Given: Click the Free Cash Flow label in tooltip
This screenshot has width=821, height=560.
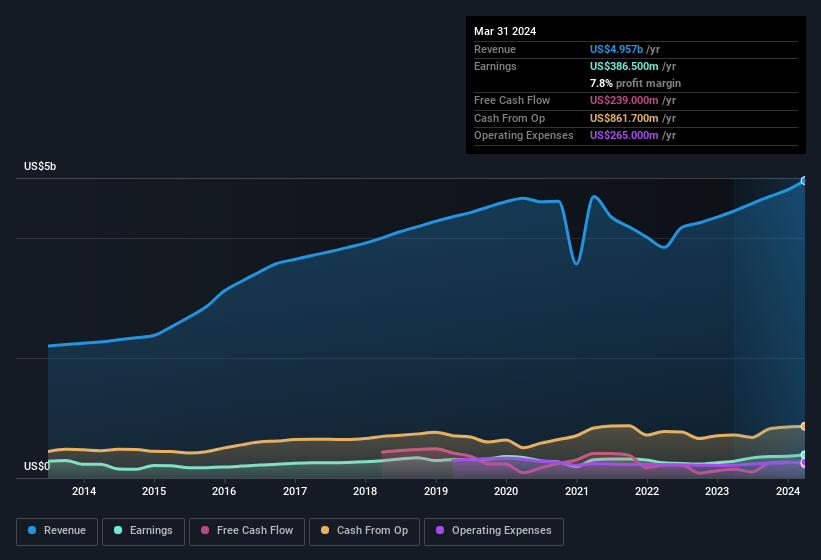Looking at the screenshot, I should 512,100.
